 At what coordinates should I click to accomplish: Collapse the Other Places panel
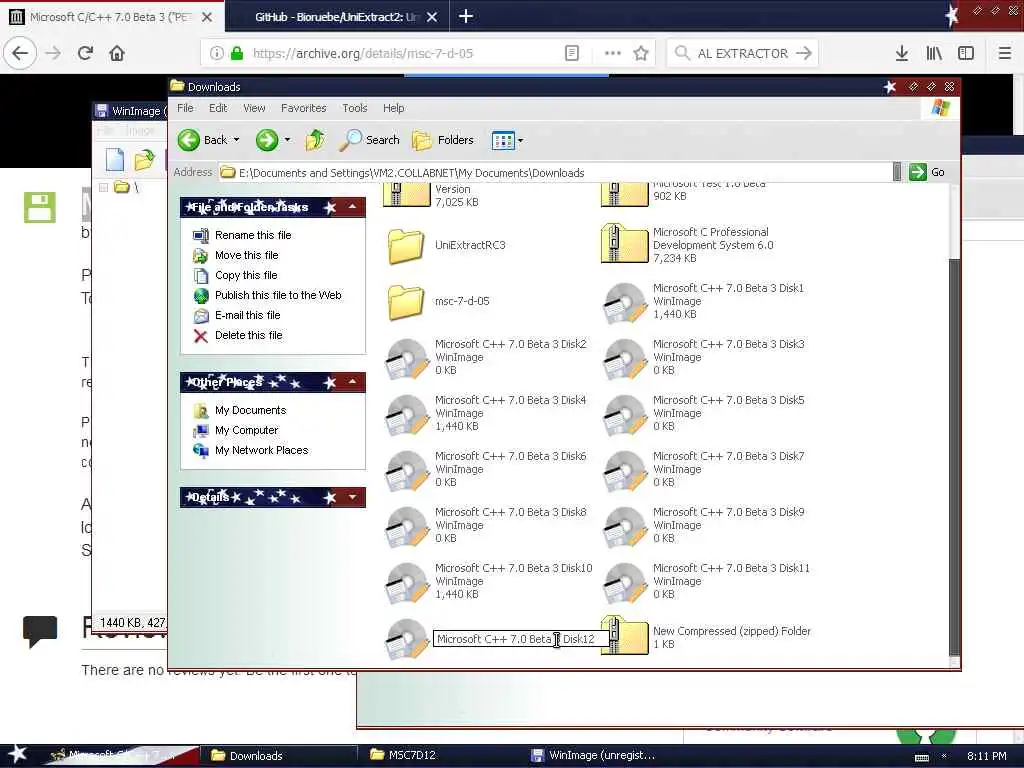[x=352, y=381]
